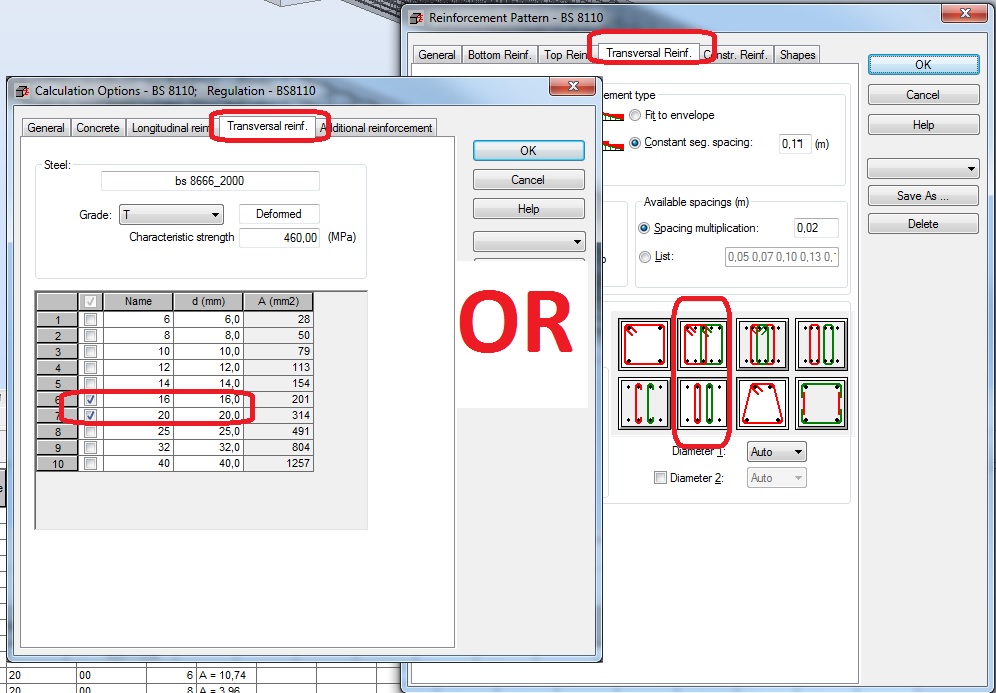
Task: Select the two vertical pin links pattern icon
Action: click(703, 403)
